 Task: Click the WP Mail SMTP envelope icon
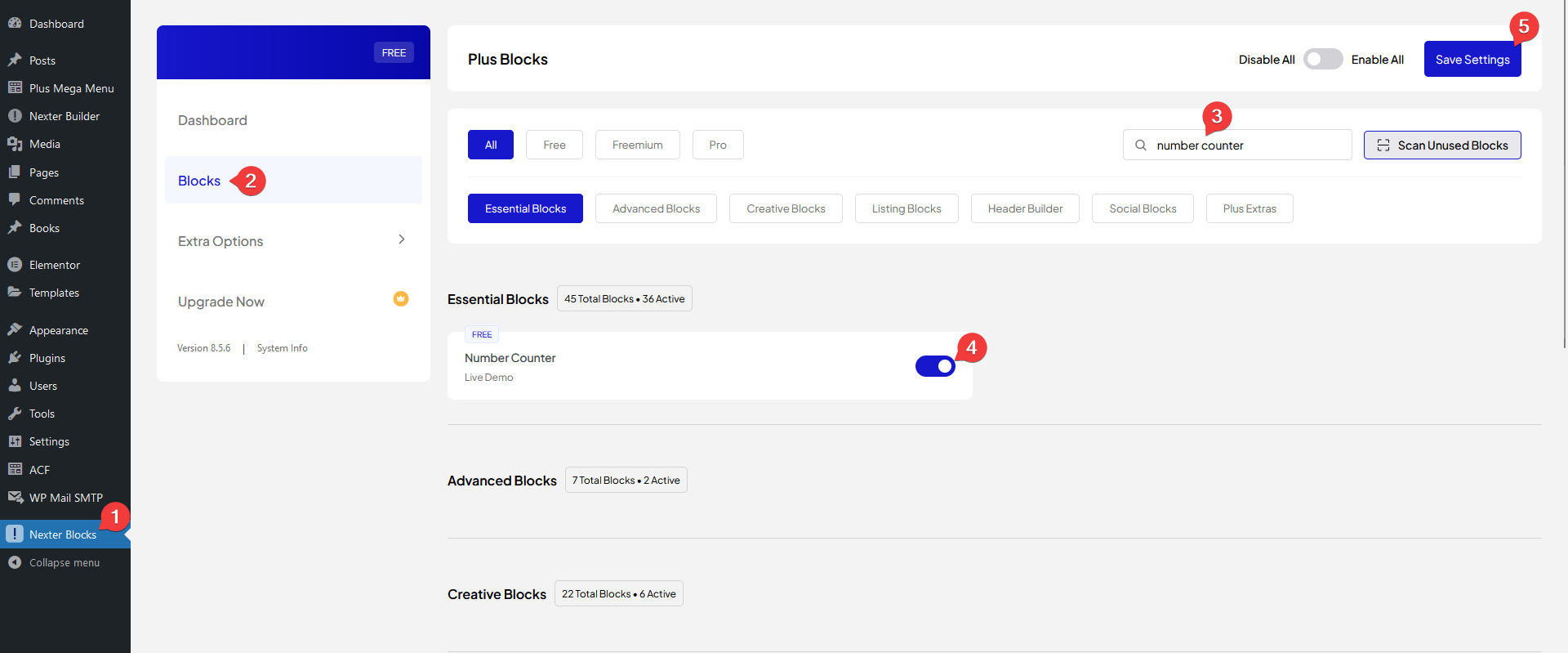15,498
